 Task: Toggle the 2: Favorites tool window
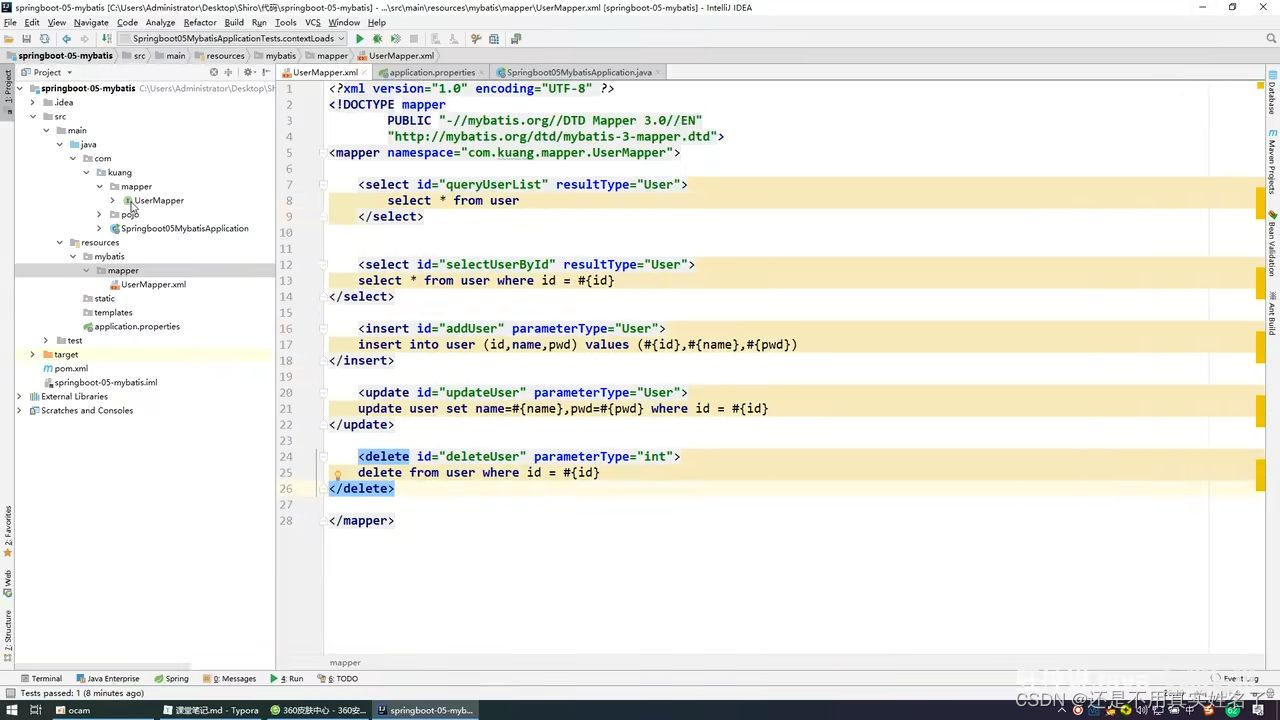(7, 531)
